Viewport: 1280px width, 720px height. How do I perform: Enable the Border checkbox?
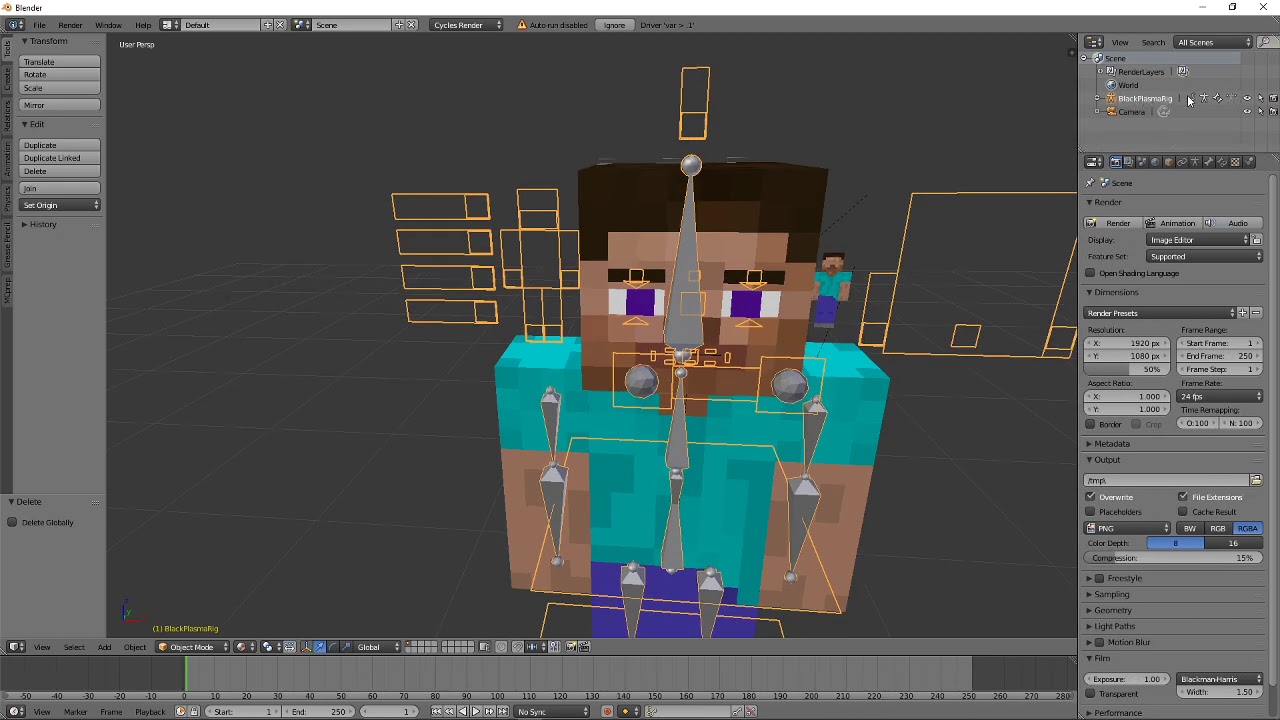coord(1091,424)
